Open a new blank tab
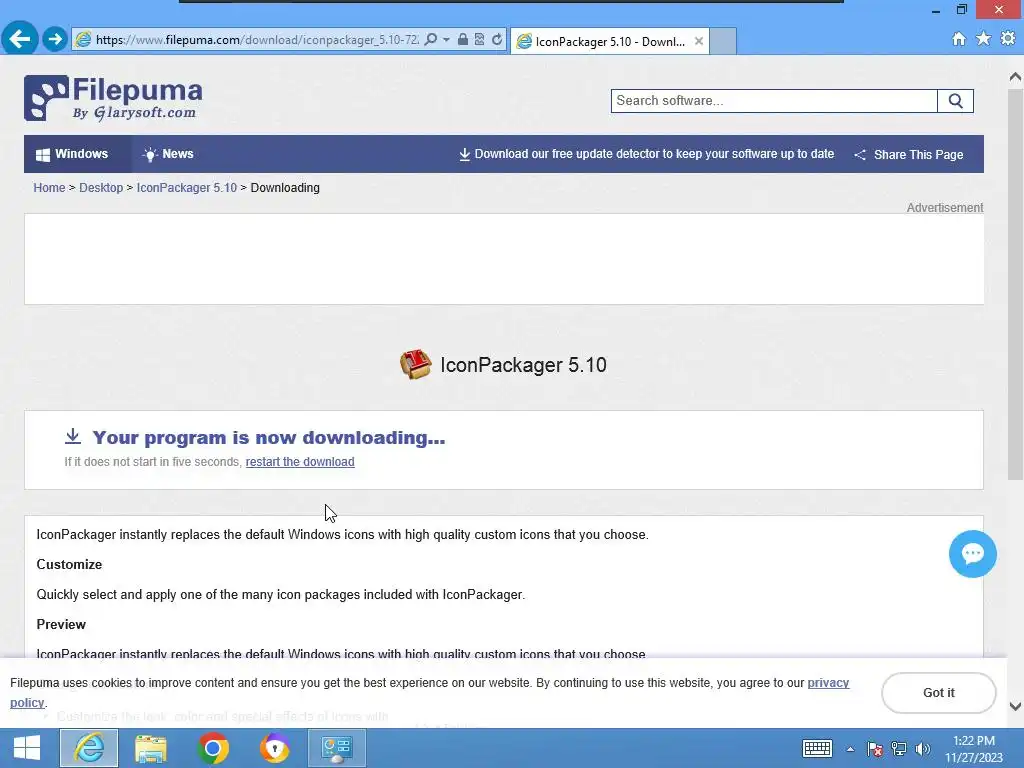1024x768 pixels. point(723,41)
